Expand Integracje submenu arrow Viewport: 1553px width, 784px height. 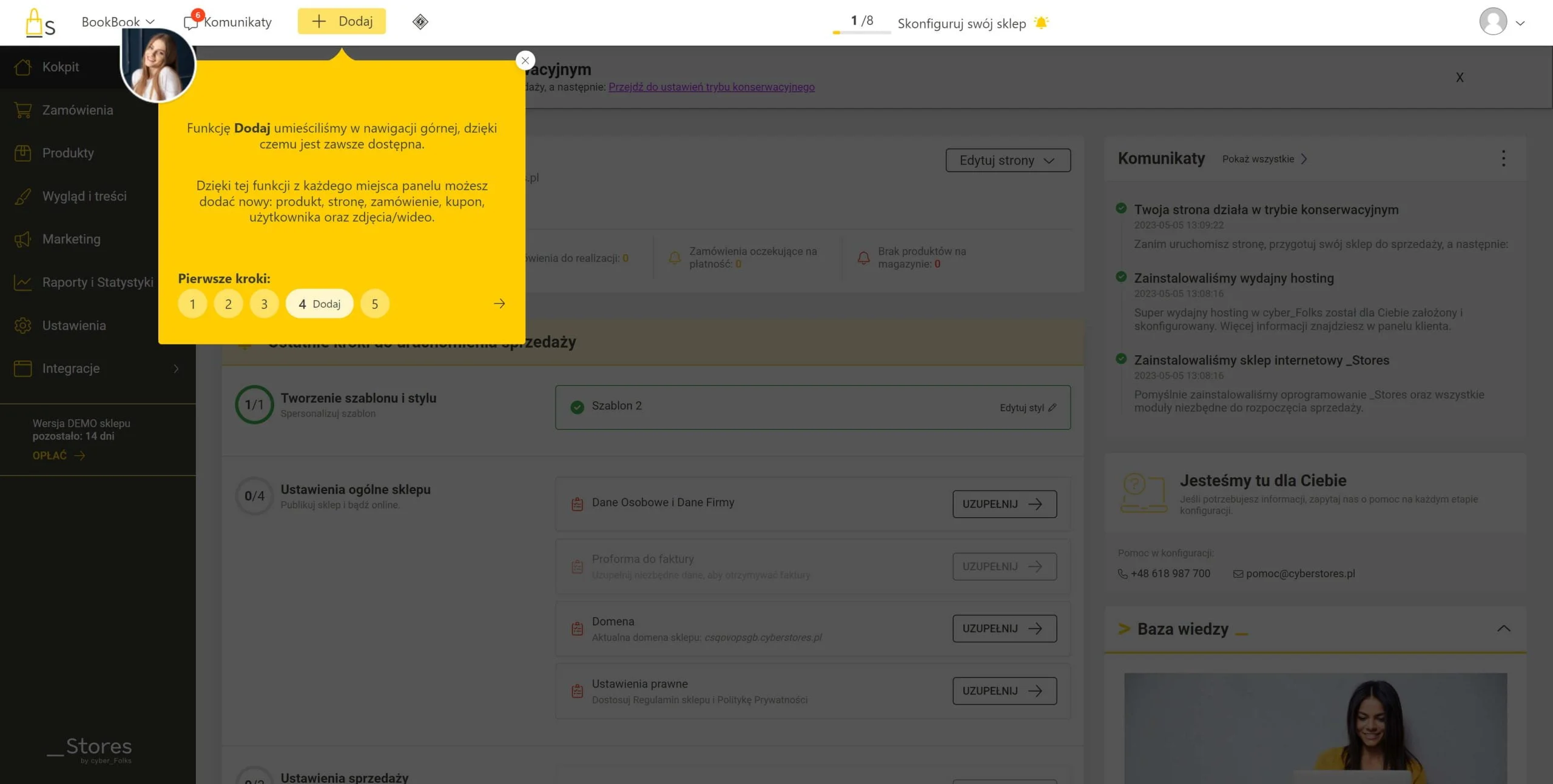176,368
